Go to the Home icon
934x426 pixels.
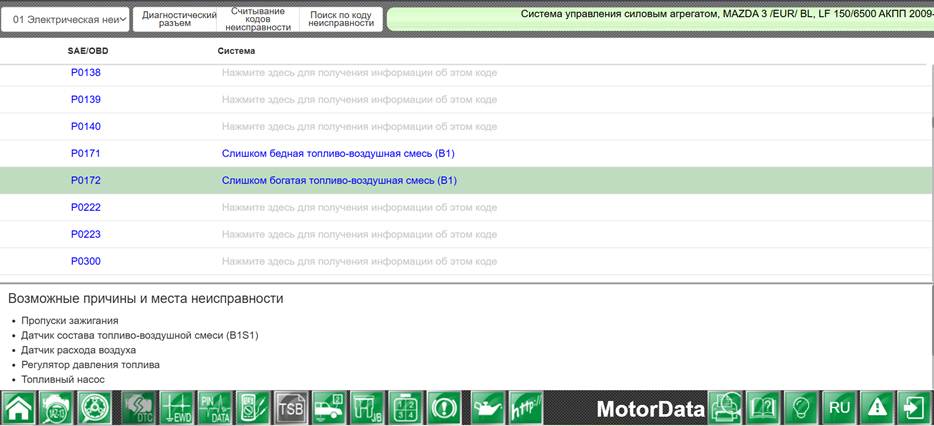[18, 408]
